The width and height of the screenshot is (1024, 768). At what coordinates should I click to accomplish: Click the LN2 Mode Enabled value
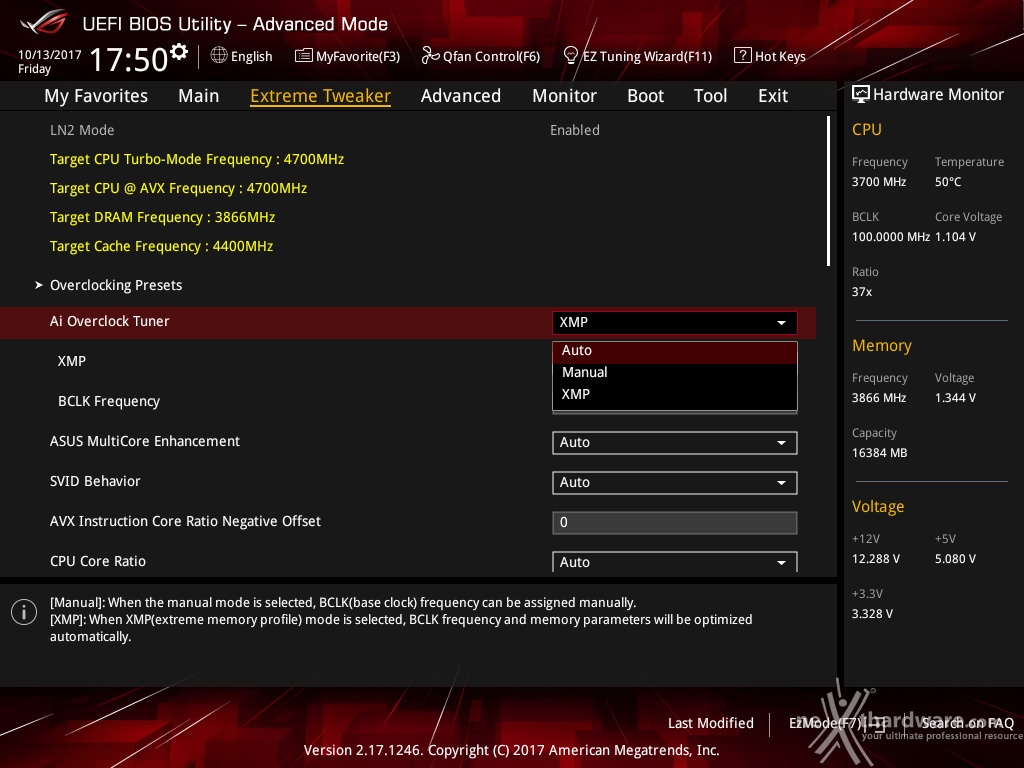point(575,131)
